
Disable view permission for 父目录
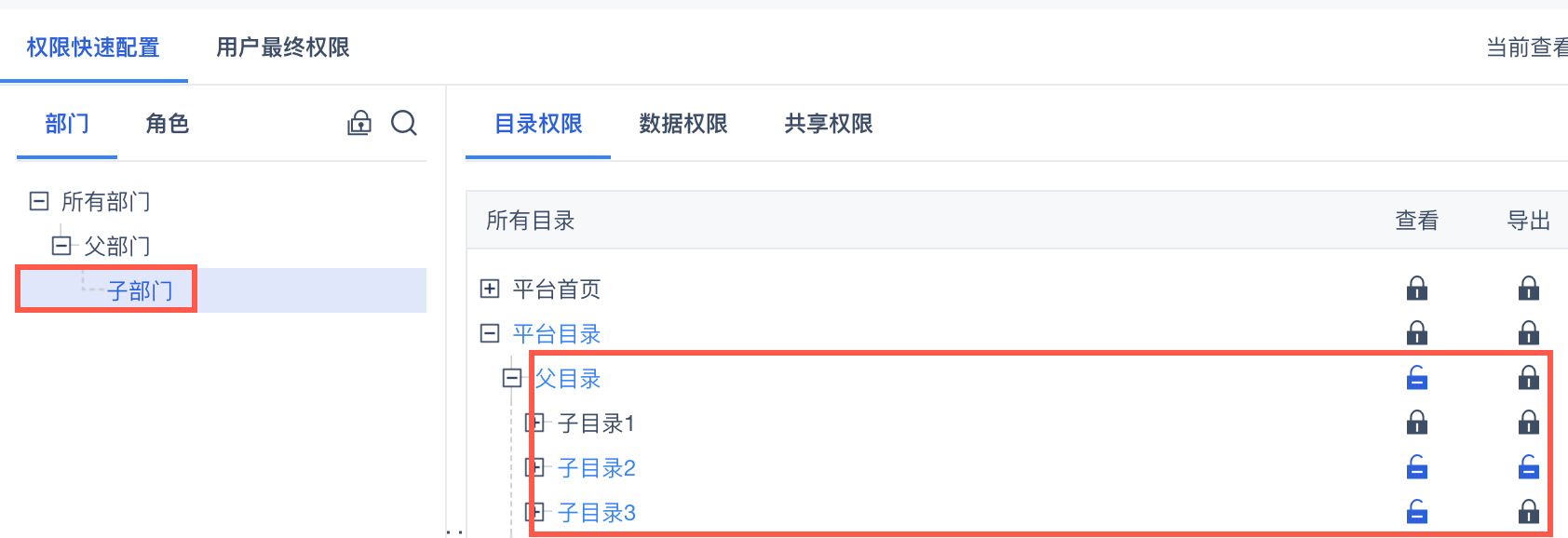click(1416, 378)
